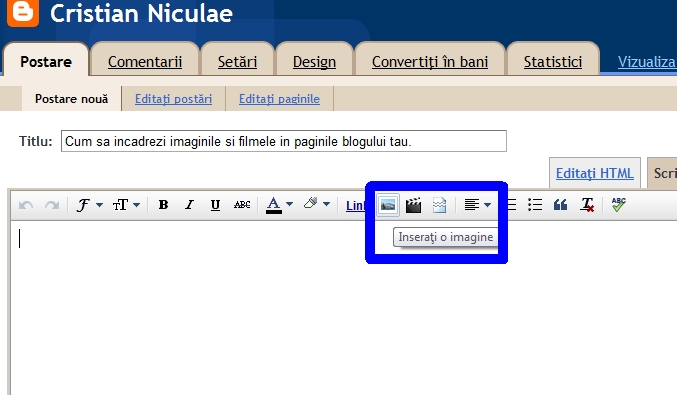Click inside the post body editor area
The height and width of the screenshot is (395, 677).
(344, 307)
